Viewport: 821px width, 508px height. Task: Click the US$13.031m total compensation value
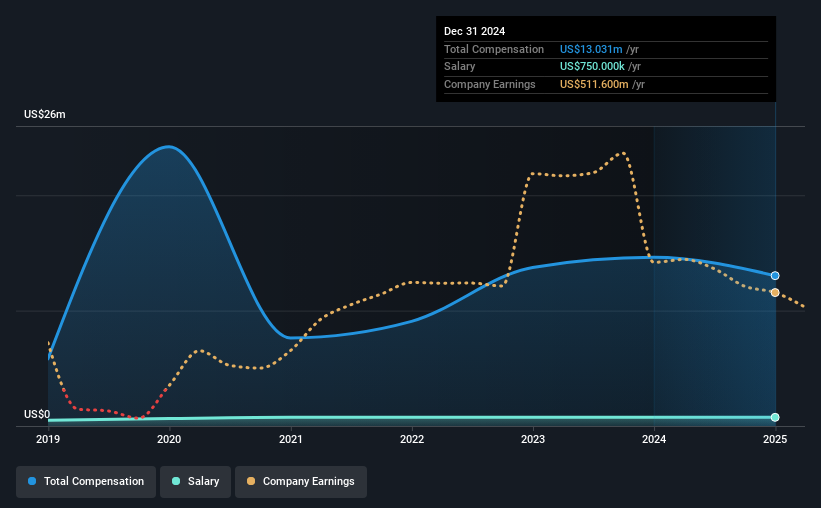tap(591, 49)
